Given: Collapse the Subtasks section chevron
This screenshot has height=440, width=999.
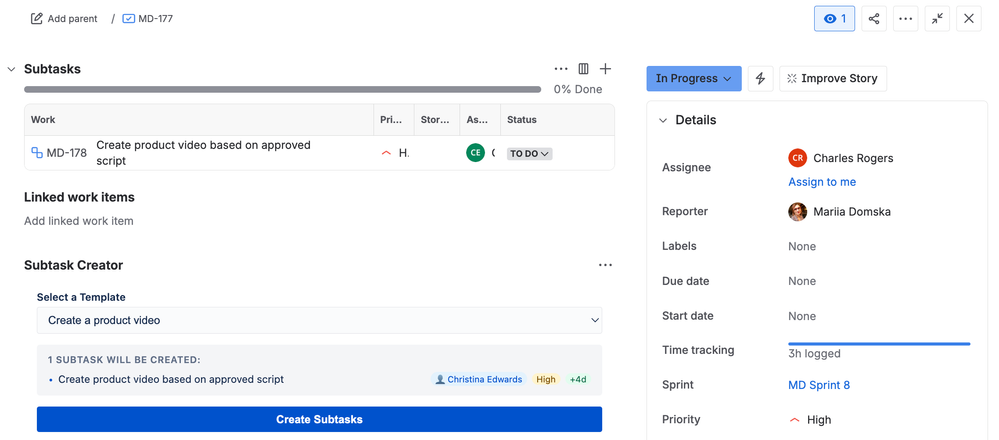Looking at the screenshot, I should tap(11, 69).
